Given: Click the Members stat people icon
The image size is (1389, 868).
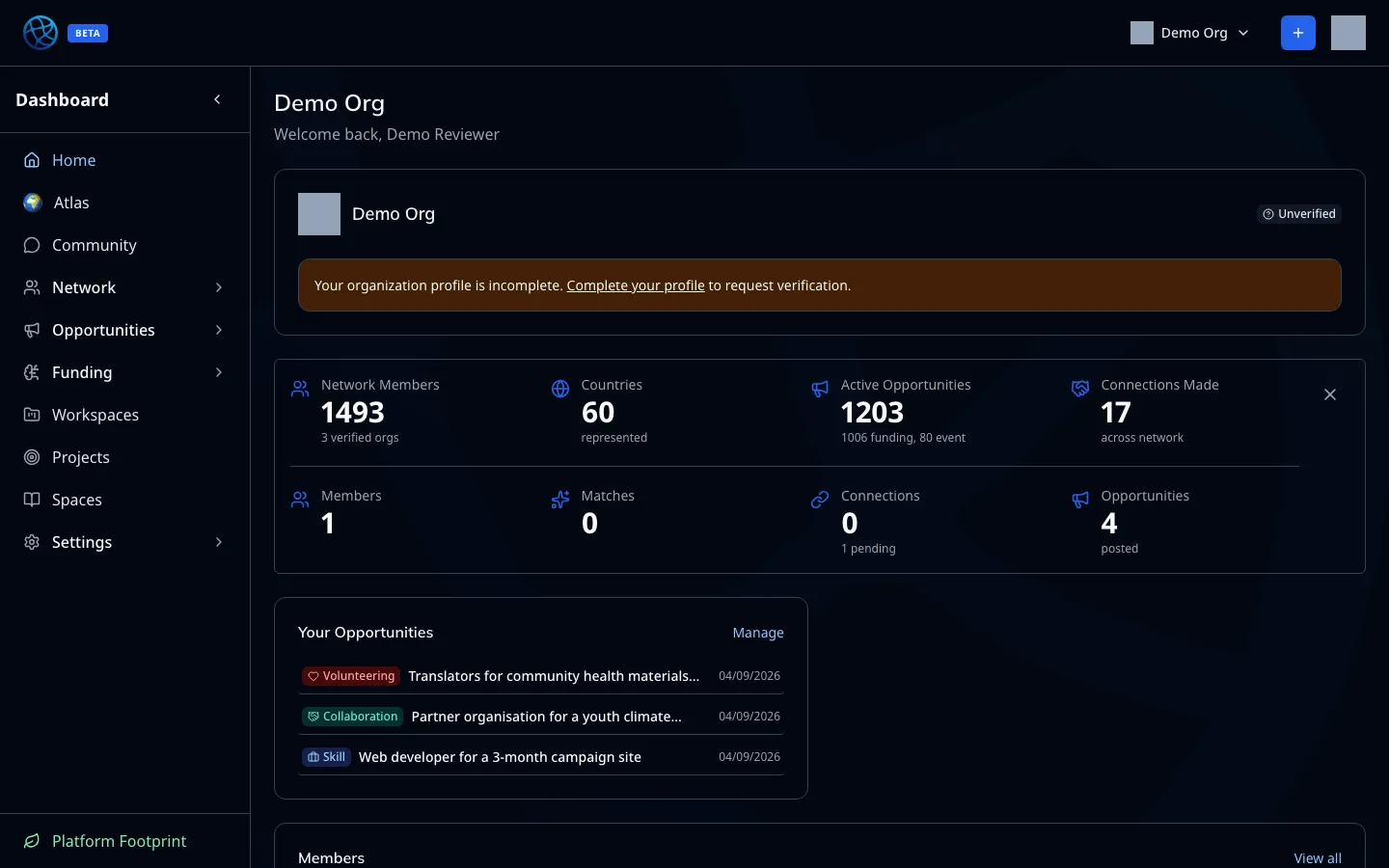Looking at the screenshot, I should click(x=300, y=500).
